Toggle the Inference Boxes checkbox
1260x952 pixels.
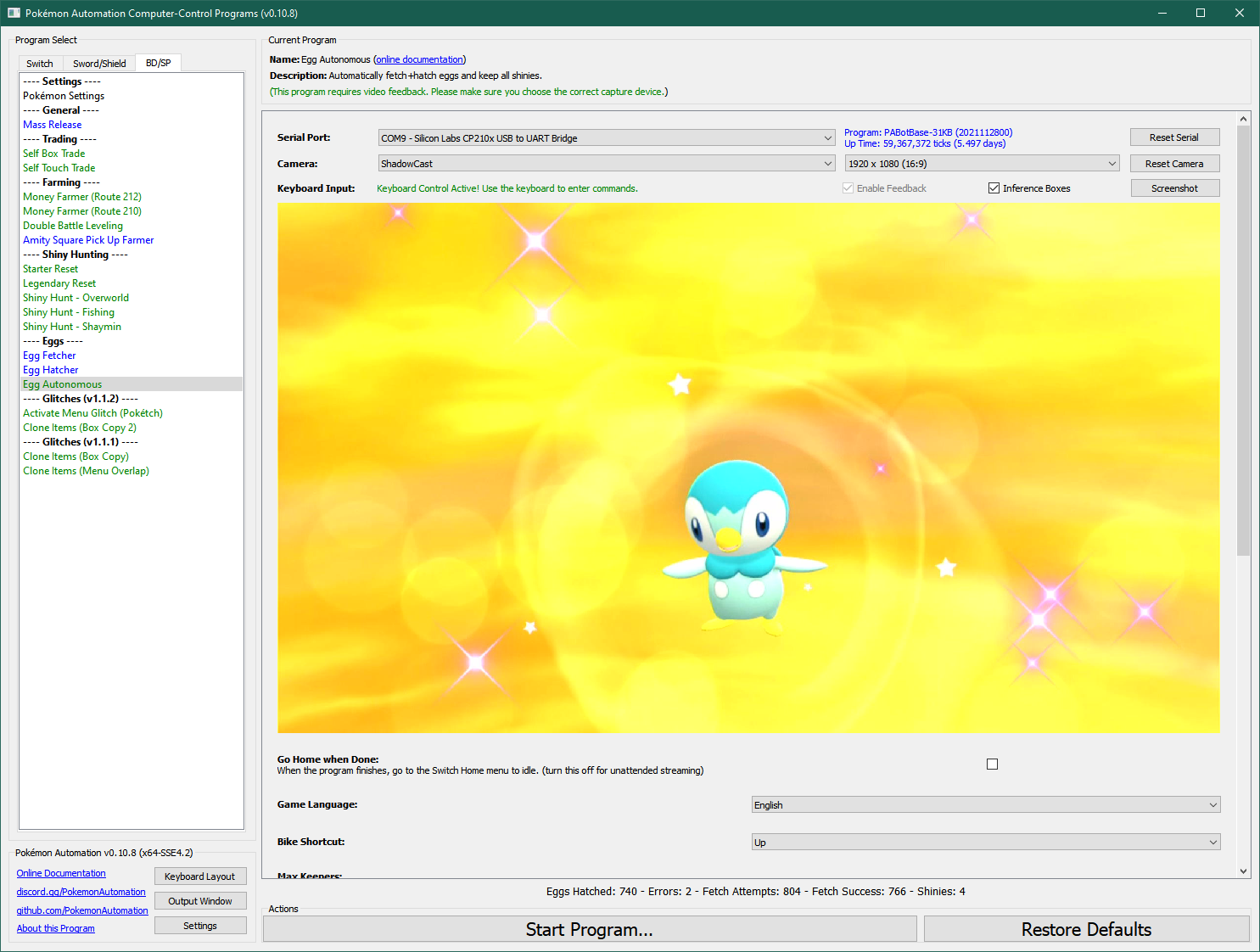[x=994, y=188]
